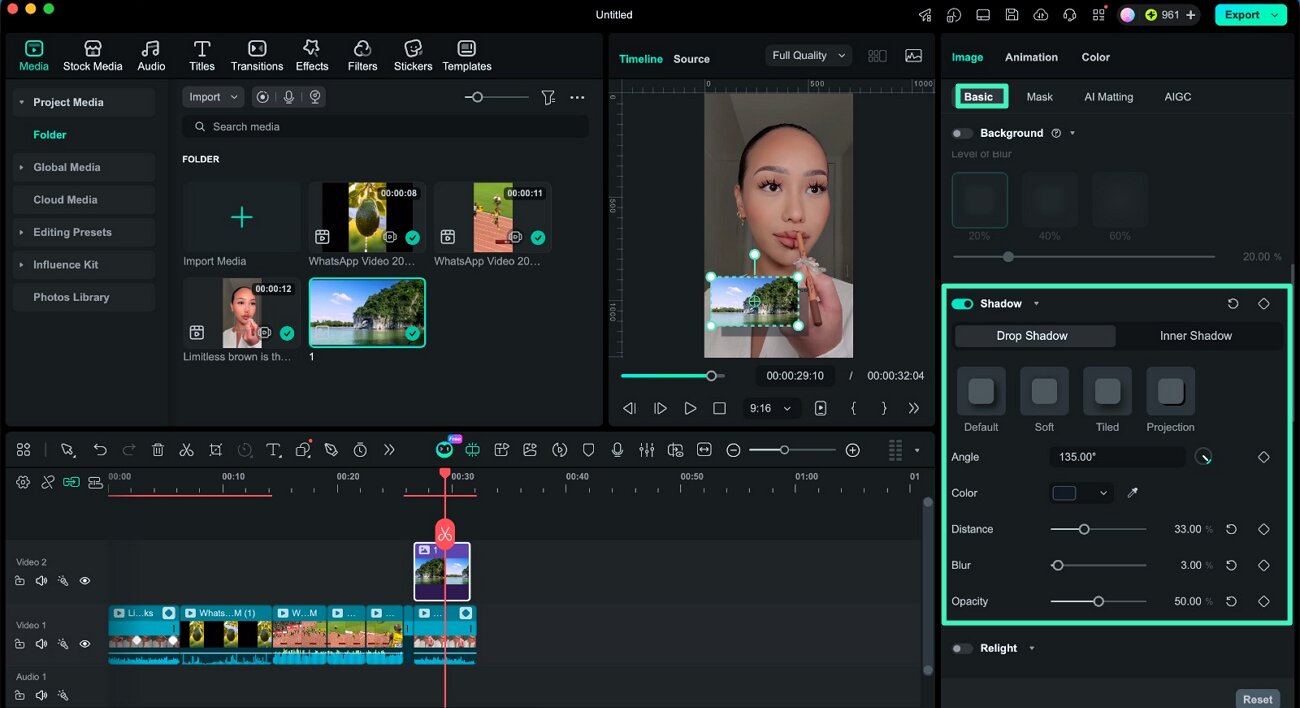This screenshot has height=708, width=1300.
Task: Open the 9:16 aspect ratio dropdown
Action: point(770,408)
